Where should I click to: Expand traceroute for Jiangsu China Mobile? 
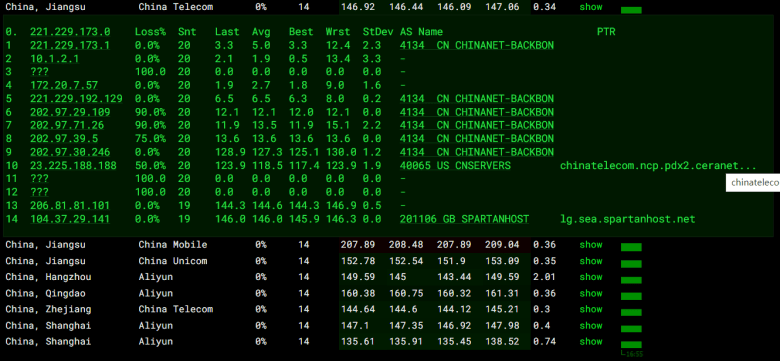590,245
